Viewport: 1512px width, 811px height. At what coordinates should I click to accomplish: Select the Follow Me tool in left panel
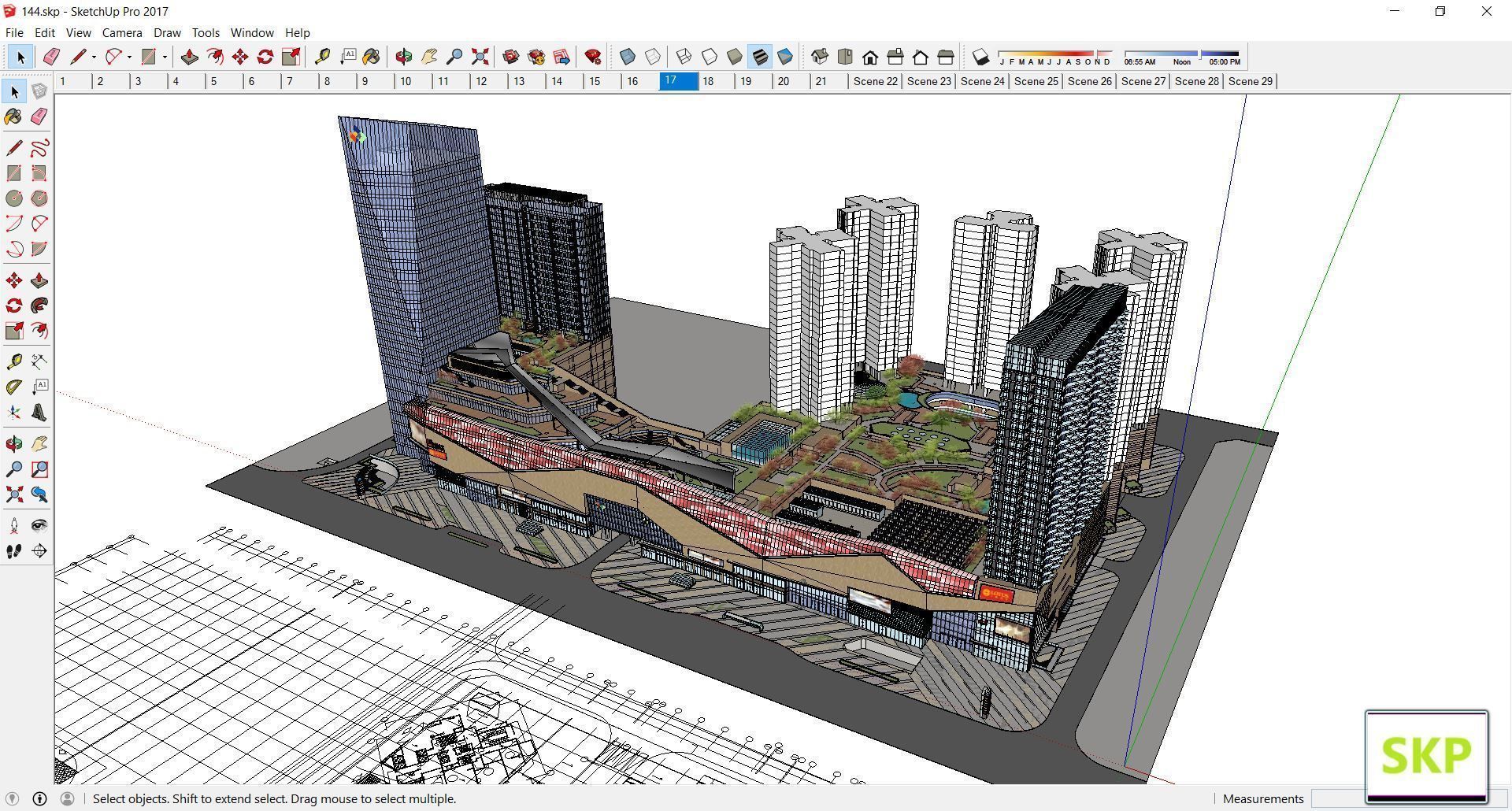tap(39, 306)
